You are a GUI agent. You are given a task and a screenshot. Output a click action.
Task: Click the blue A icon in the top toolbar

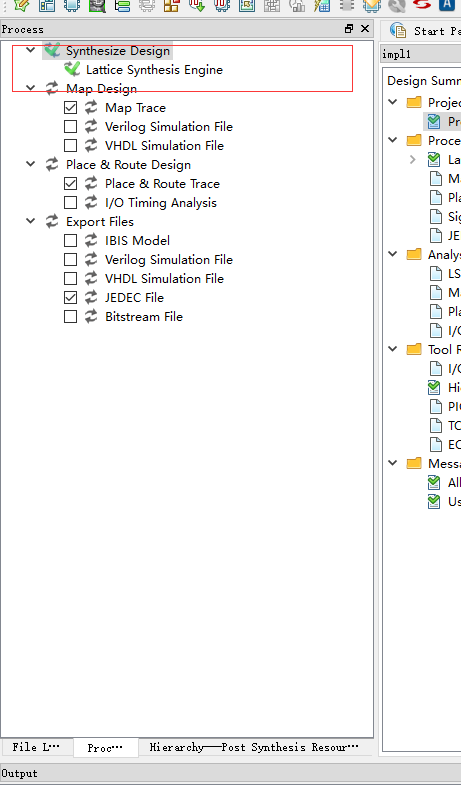pyautogui.click(x=446, y=5)
